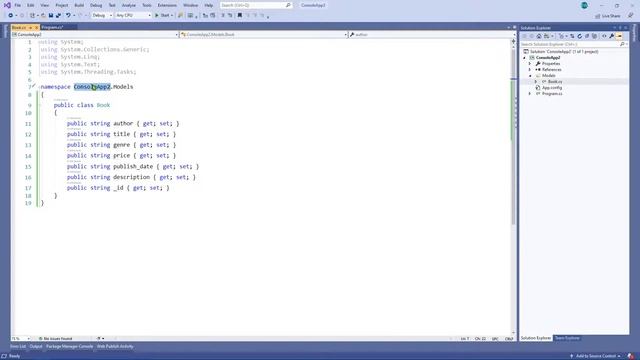Image resolution: width=640 pixels, height=360 pixels.
Task: Click the Visual Studio logo icon
Action: pyautogui.click(x=7, y=5)
